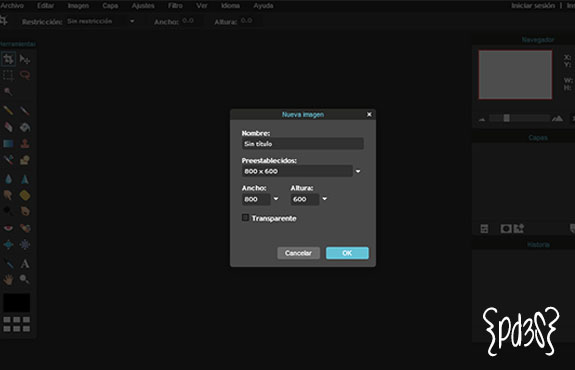
Task: Click the Navegador zoom slider handle
Action: pyautogui.click(x=506, y=118)
